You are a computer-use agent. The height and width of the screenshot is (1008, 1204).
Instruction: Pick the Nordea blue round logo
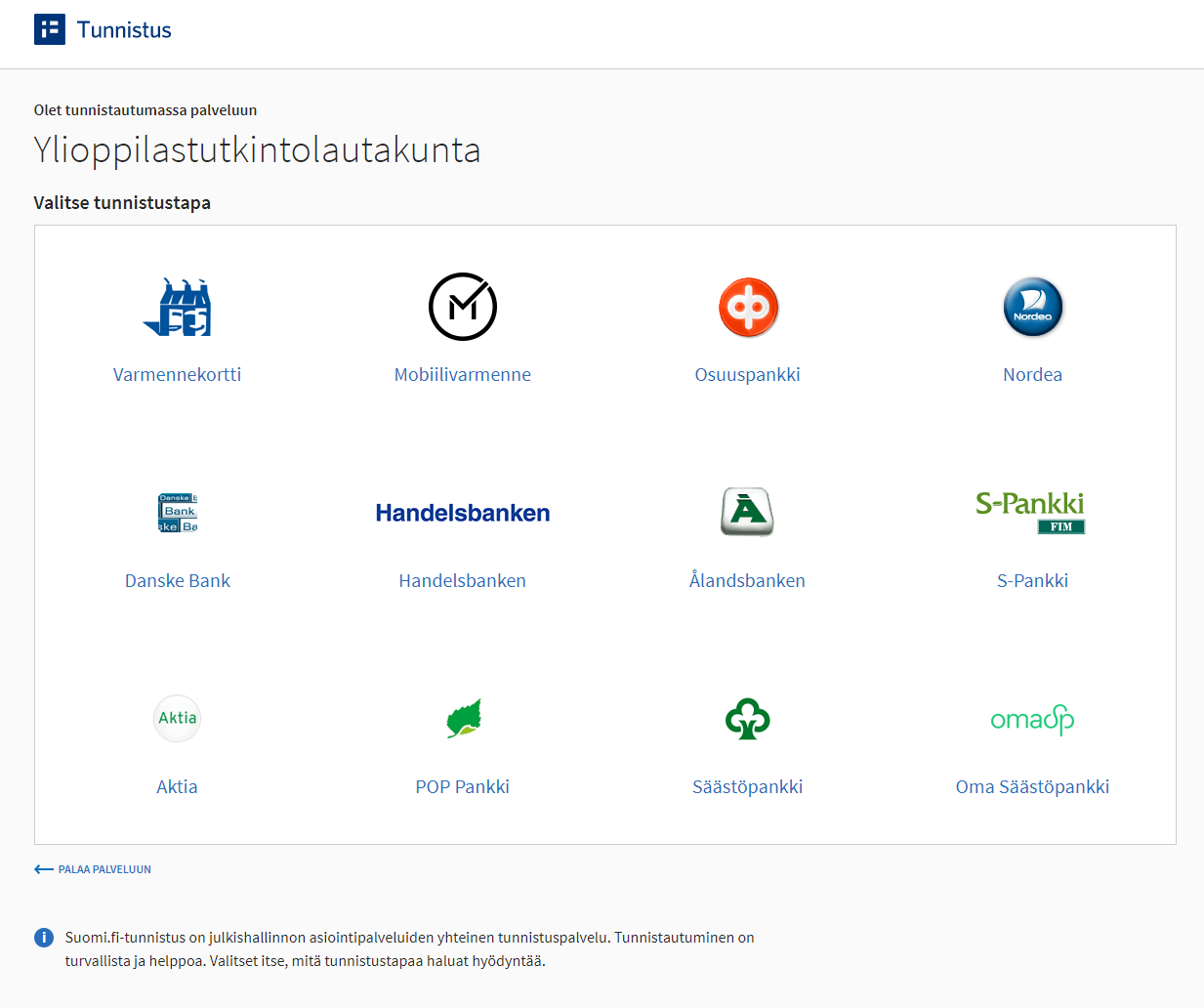(1033, 307)
